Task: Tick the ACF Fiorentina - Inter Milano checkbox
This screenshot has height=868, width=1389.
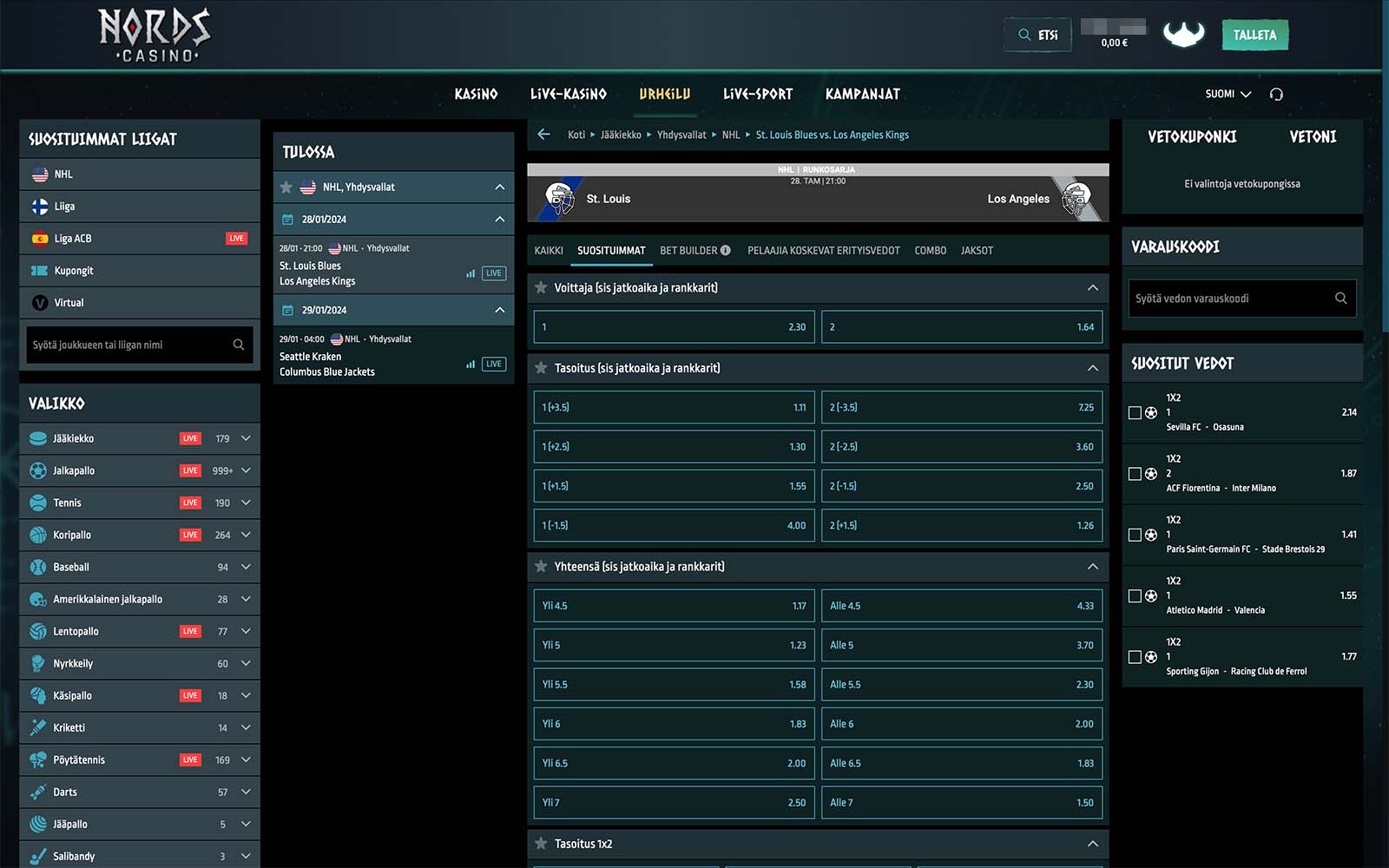Action: click(x=1135, y=474)
